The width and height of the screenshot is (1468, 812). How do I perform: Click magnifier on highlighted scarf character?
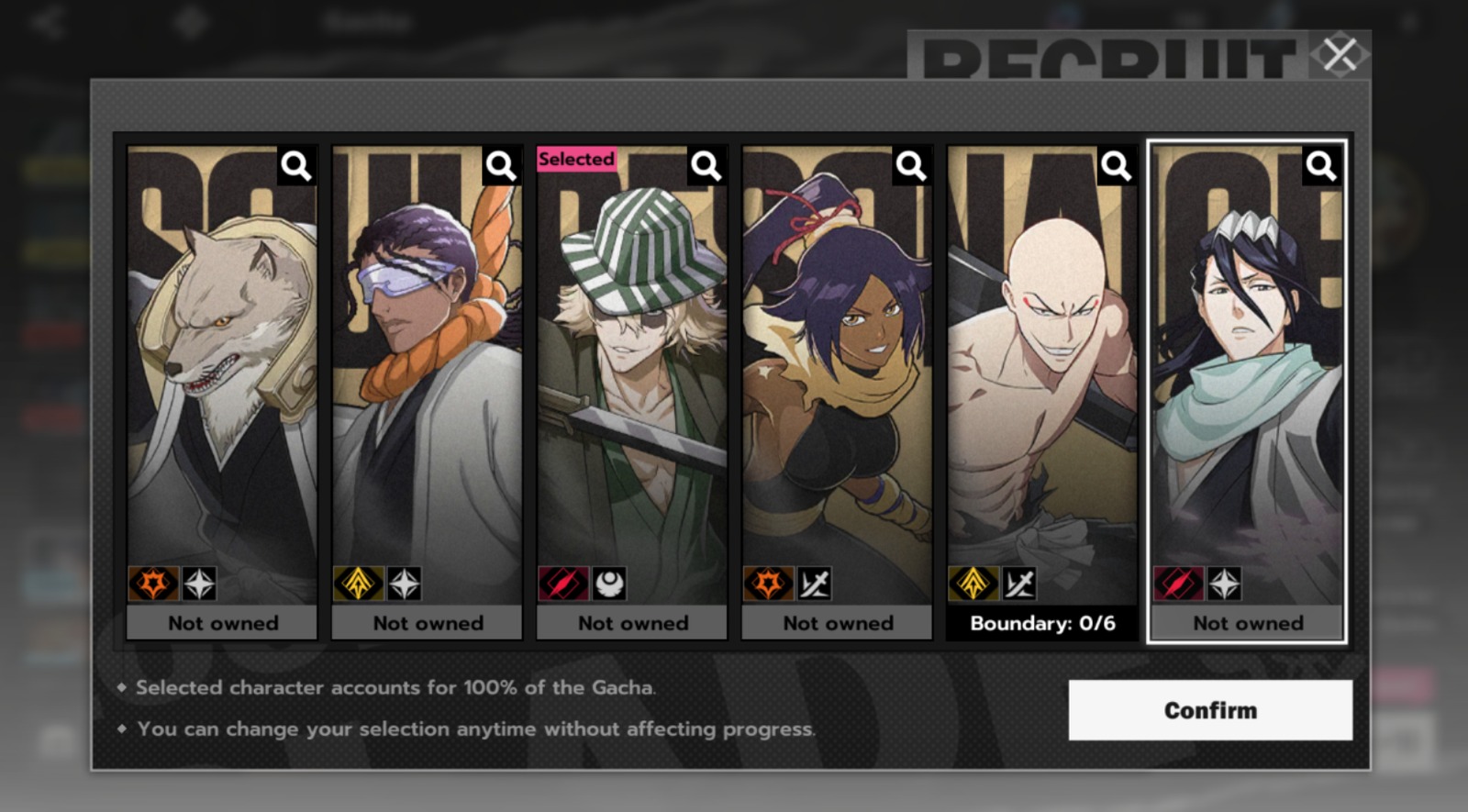(1321, 166)
